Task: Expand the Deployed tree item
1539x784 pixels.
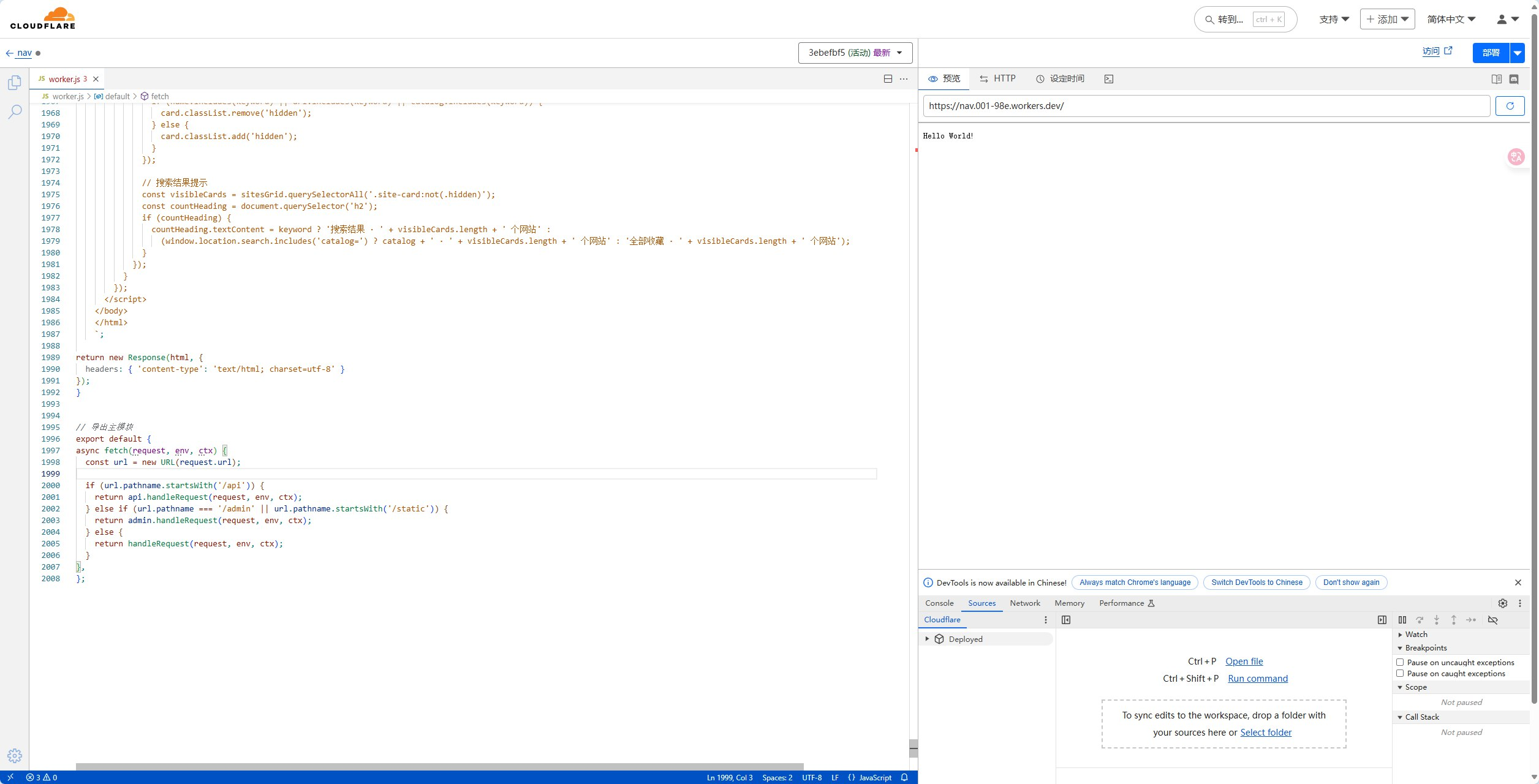Action: point(928,639)
